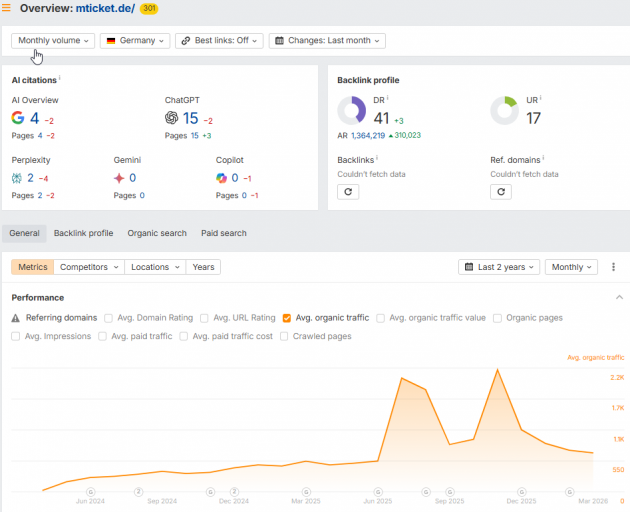This screenshot has height=512, width=630.
Task: Click the Referring domains warning icon
Action: coord(16,318)
